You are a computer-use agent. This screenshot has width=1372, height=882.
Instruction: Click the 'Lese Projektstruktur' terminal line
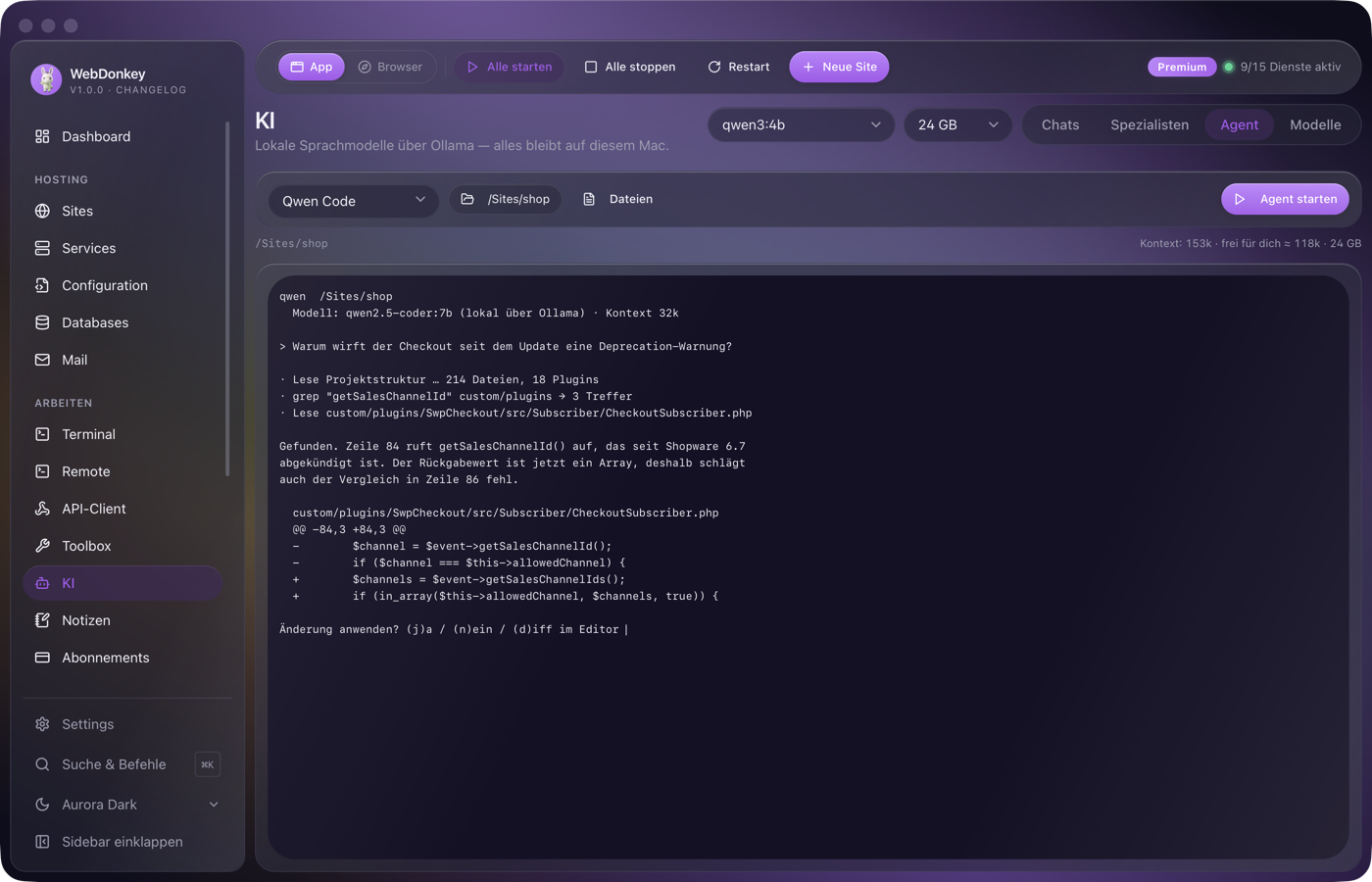coord(439,379)
